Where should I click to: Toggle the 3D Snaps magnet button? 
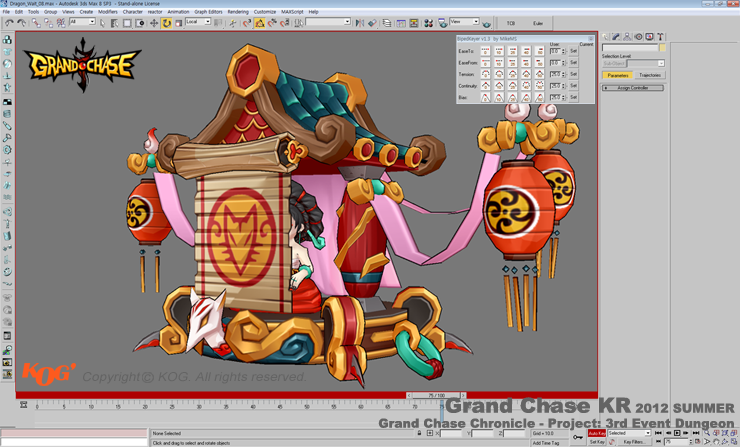[x=246, y=23]
